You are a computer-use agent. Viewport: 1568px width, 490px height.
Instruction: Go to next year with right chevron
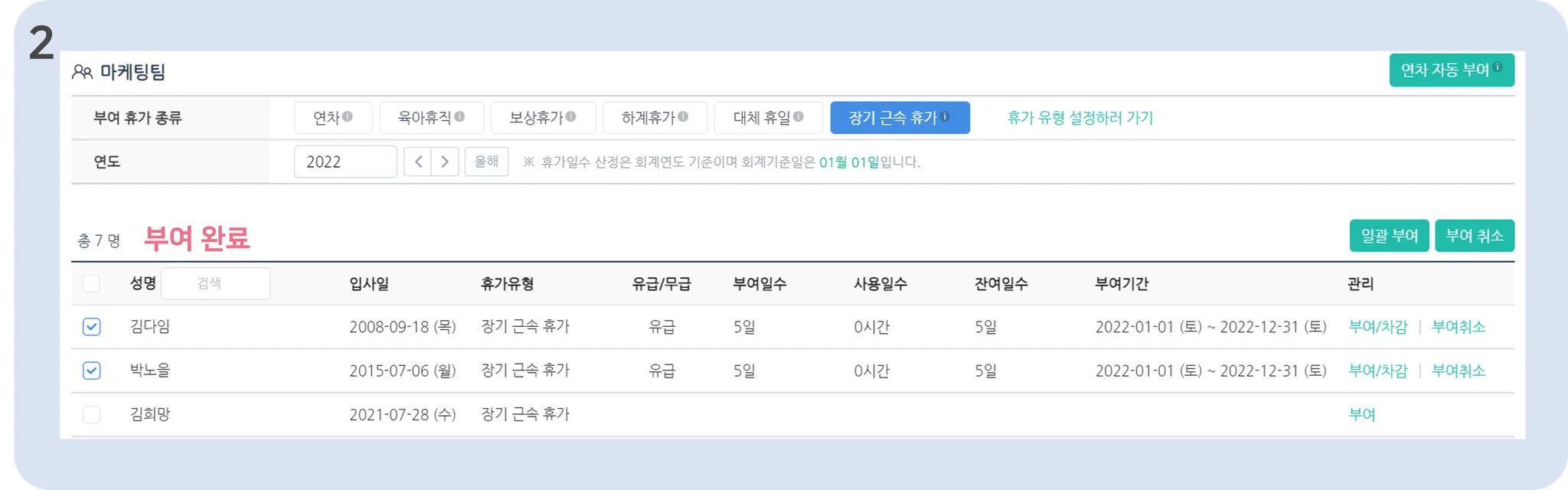(445, 162)
